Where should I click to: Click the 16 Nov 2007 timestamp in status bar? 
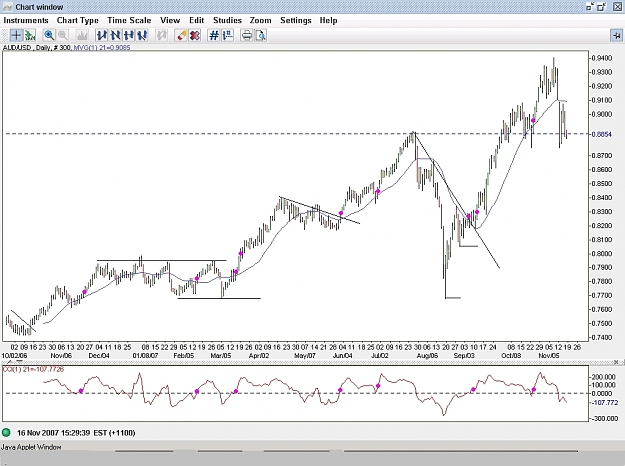[76, 433]
